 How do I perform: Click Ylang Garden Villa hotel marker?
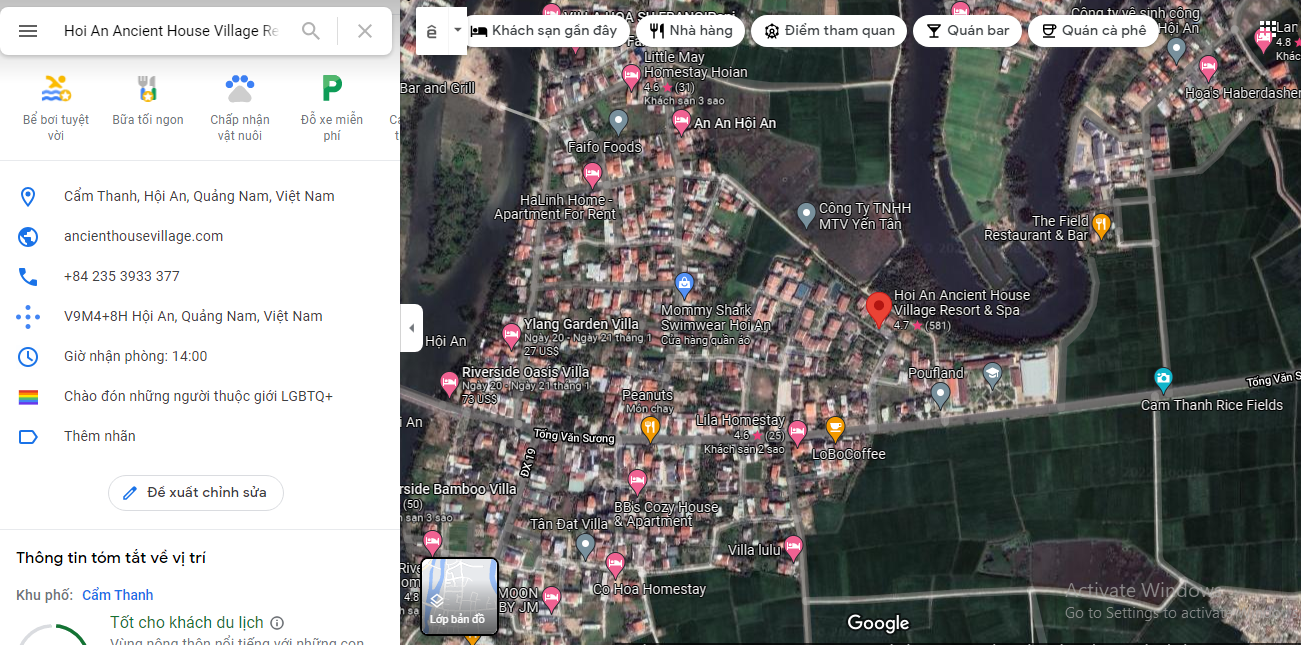[512, 334]
